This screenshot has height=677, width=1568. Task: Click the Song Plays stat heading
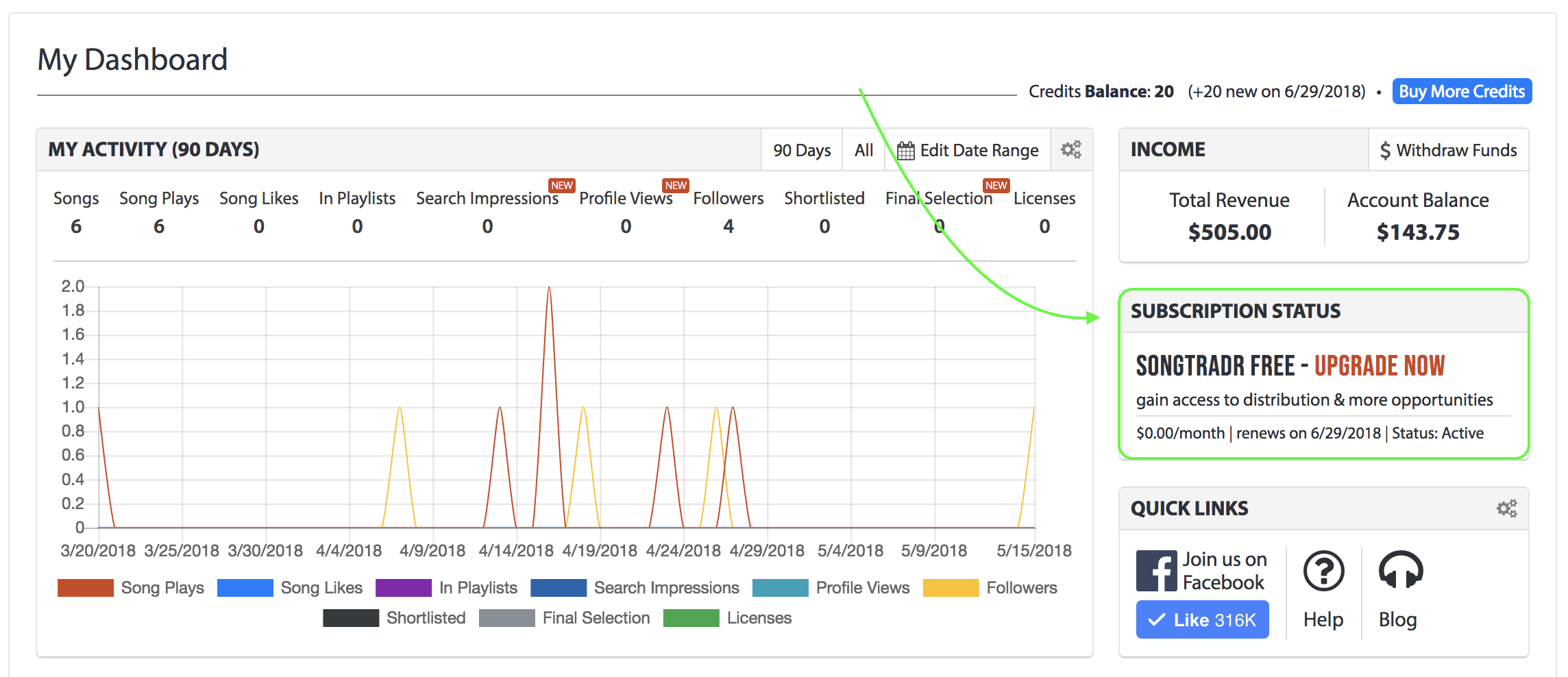(159, 198)
